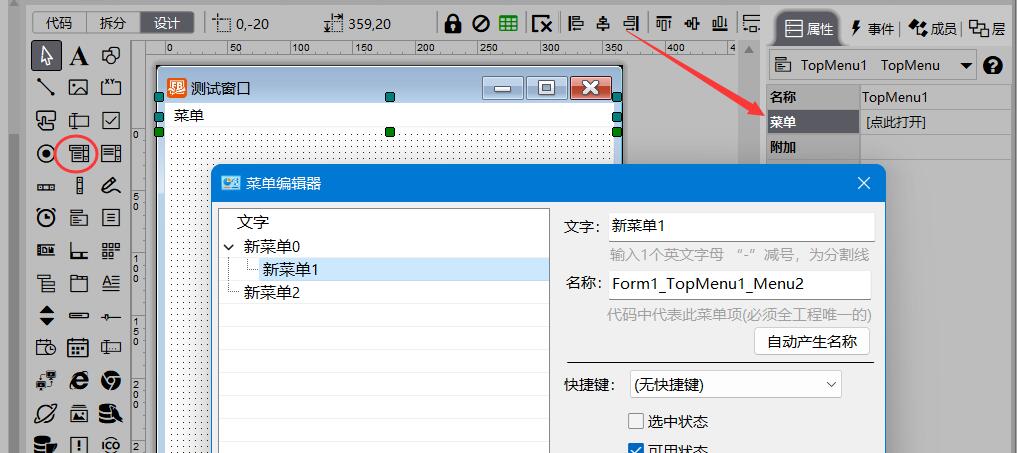Switch to the 设计 design view tab
Image resolution: width=1017 pixels, height=453 pixels.
[x=167, y=23]
